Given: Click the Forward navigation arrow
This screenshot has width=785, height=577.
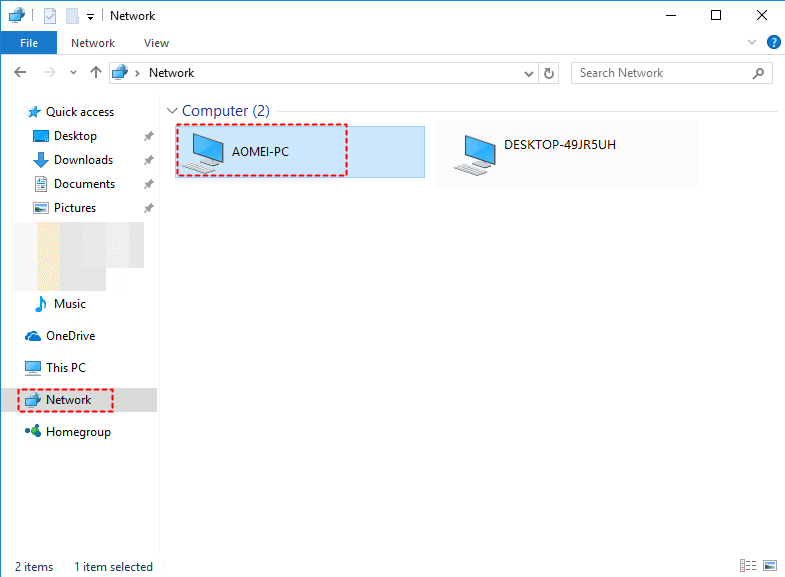Looking at the screenshot, I should 50,73.
